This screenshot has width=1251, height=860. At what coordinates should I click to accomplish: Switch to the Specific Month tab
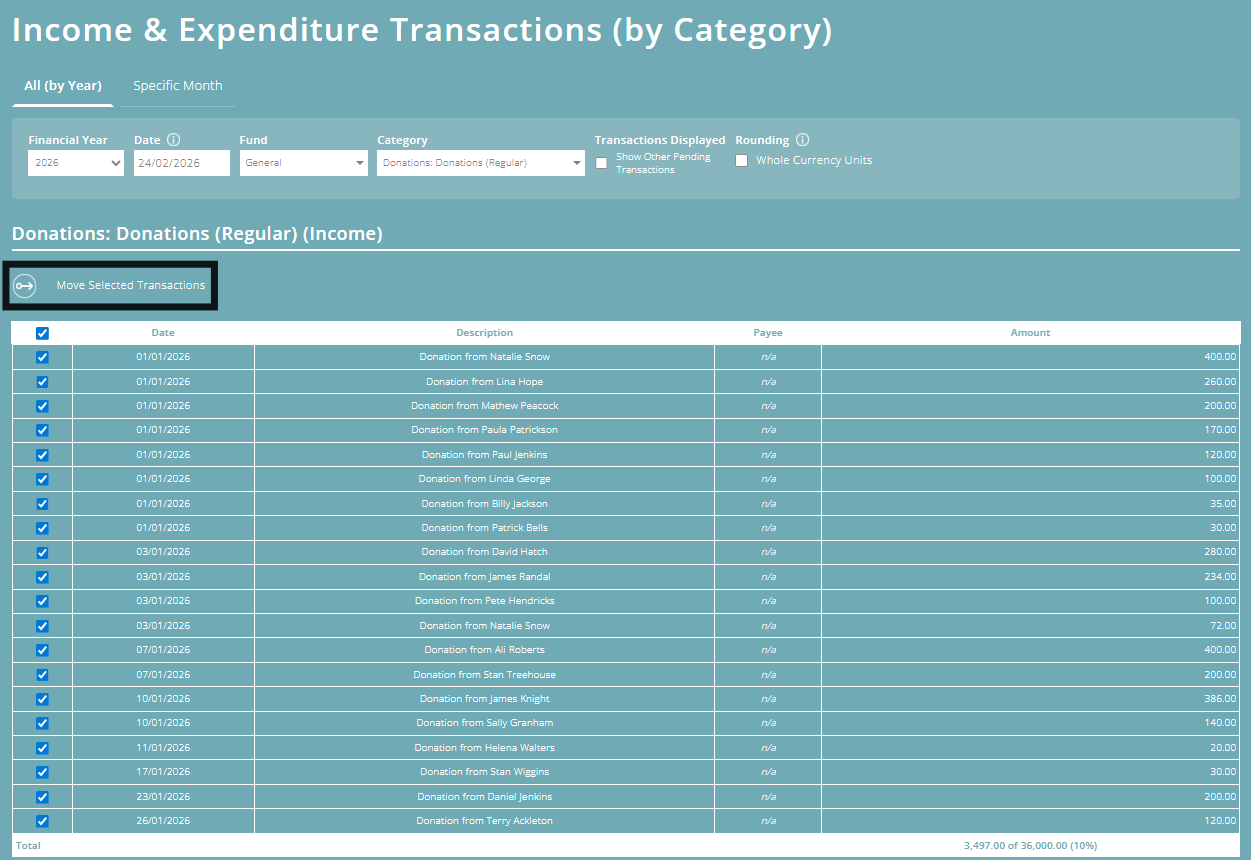pos(177,85)
